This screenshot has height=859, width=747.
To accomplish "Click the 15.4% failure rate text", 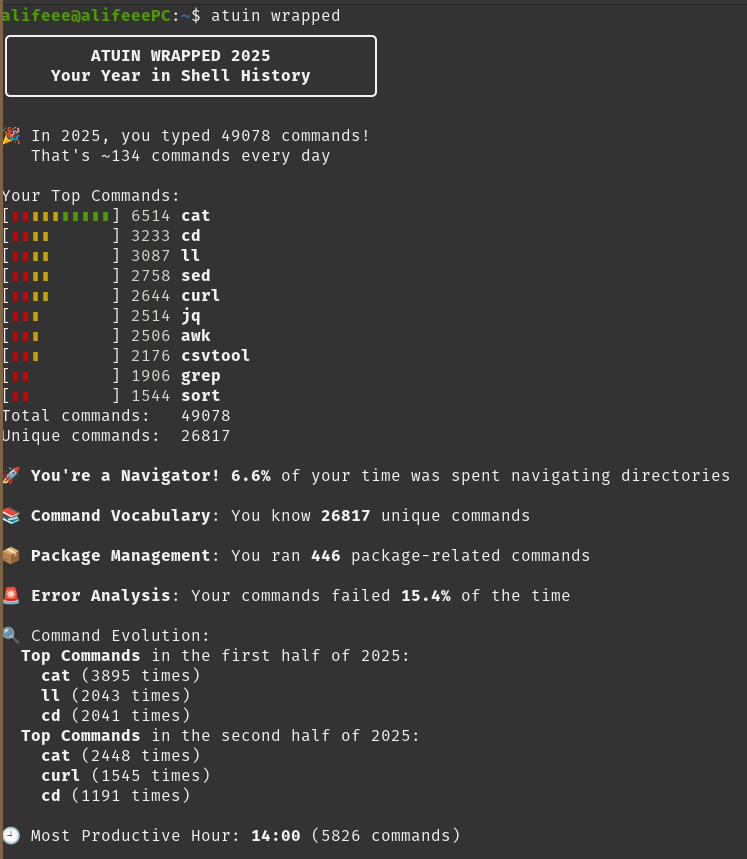I will point(426,595).
